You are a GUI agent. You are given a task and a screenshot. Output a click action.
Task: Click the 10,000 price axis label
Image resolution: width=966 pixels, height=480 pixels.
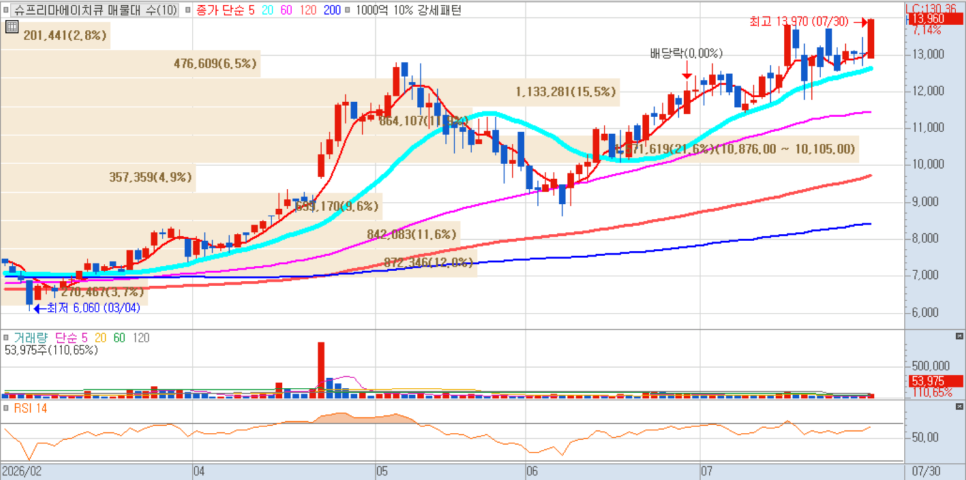[x=928, y=165]
